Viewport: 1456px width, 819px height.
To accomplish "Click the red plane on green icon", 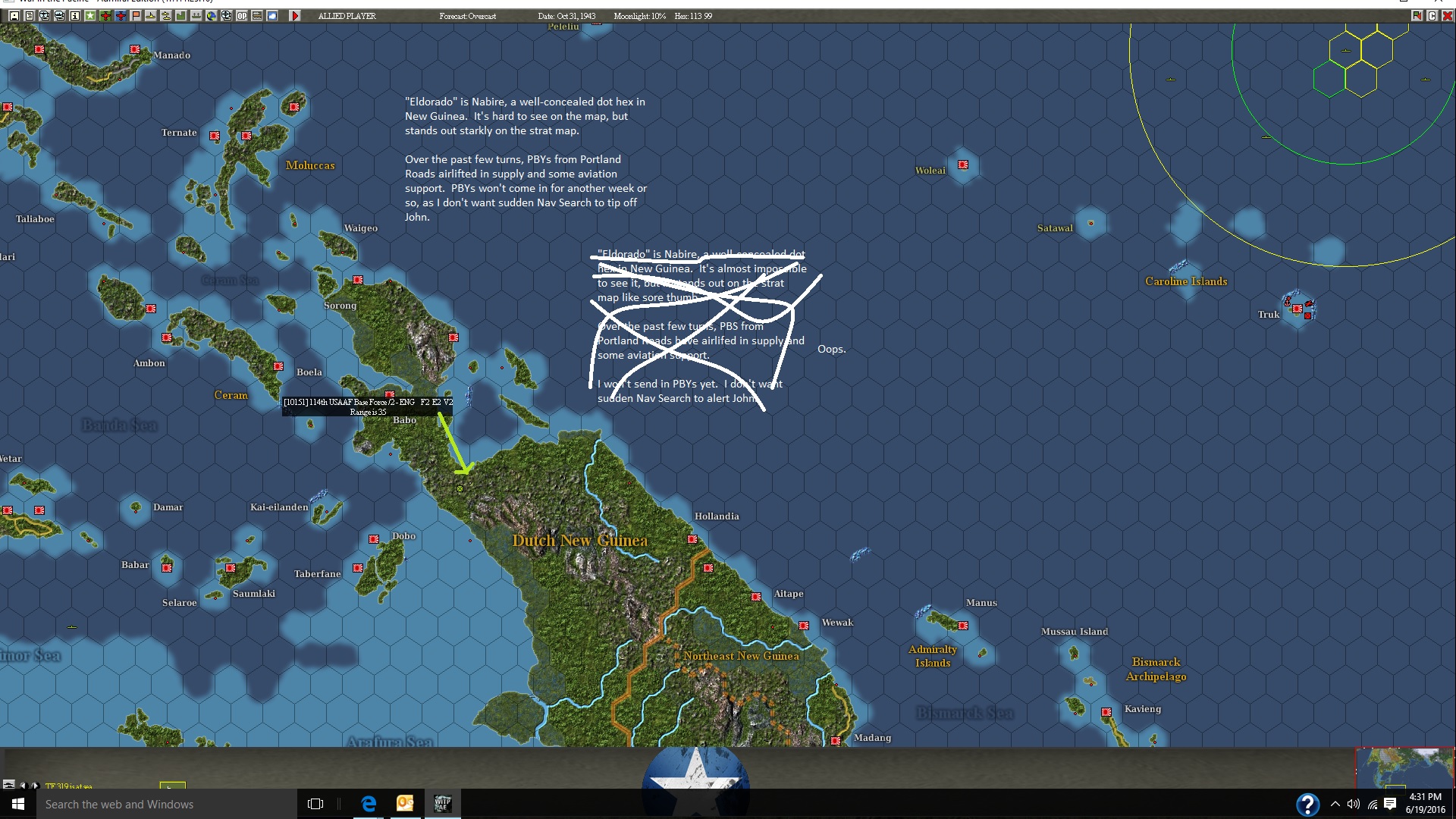I will [105, 16].
